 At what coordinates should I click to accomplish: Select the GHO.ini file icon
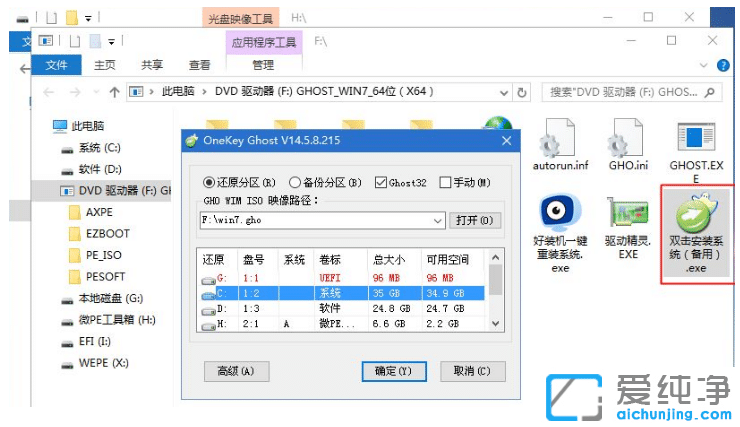coord(627,138)
